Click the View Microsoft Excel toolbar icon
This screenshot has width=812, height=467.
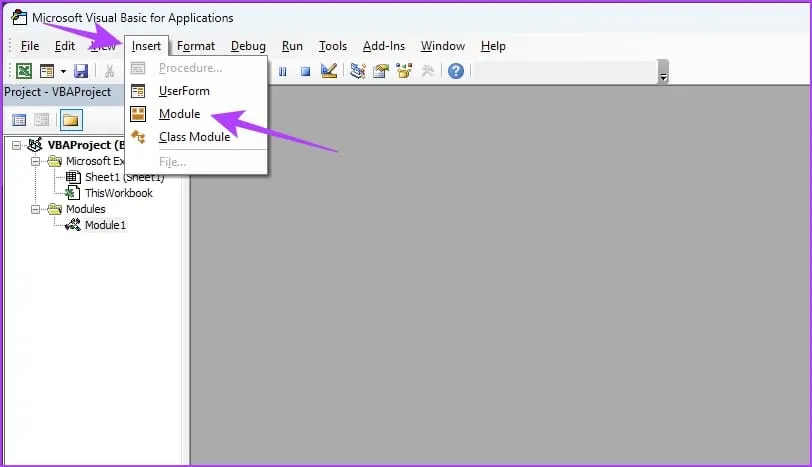click(22, 71)
